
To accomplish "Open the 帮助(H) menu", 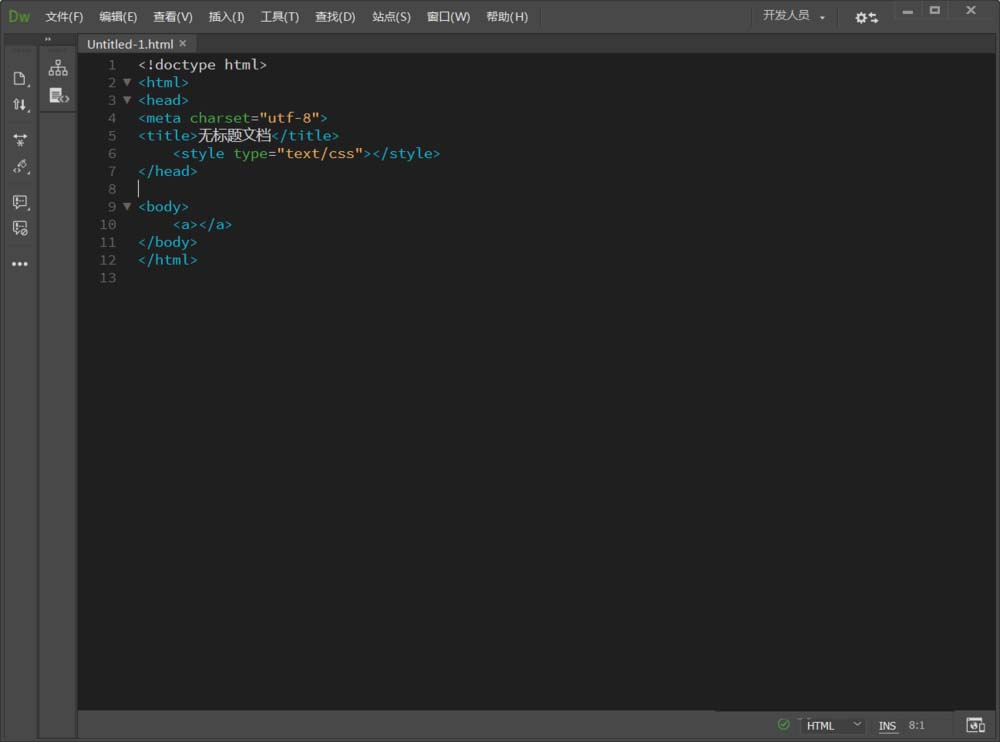I will 507,17.
